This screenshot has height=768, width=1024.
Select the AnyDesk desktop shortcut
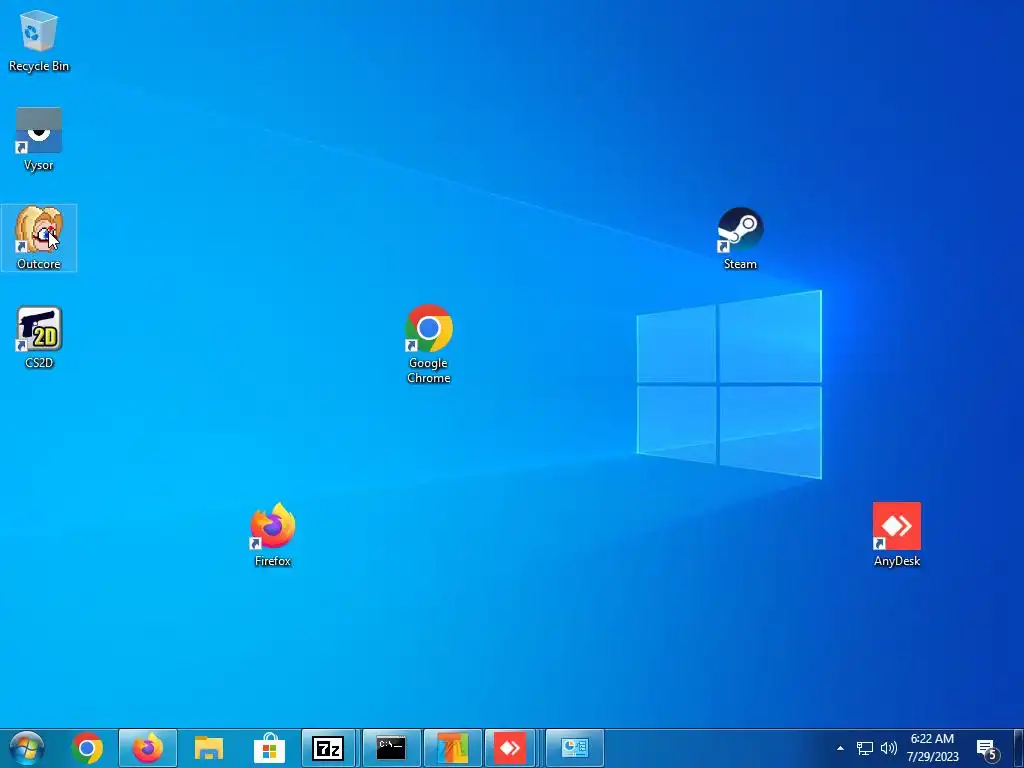click(897, 535)
